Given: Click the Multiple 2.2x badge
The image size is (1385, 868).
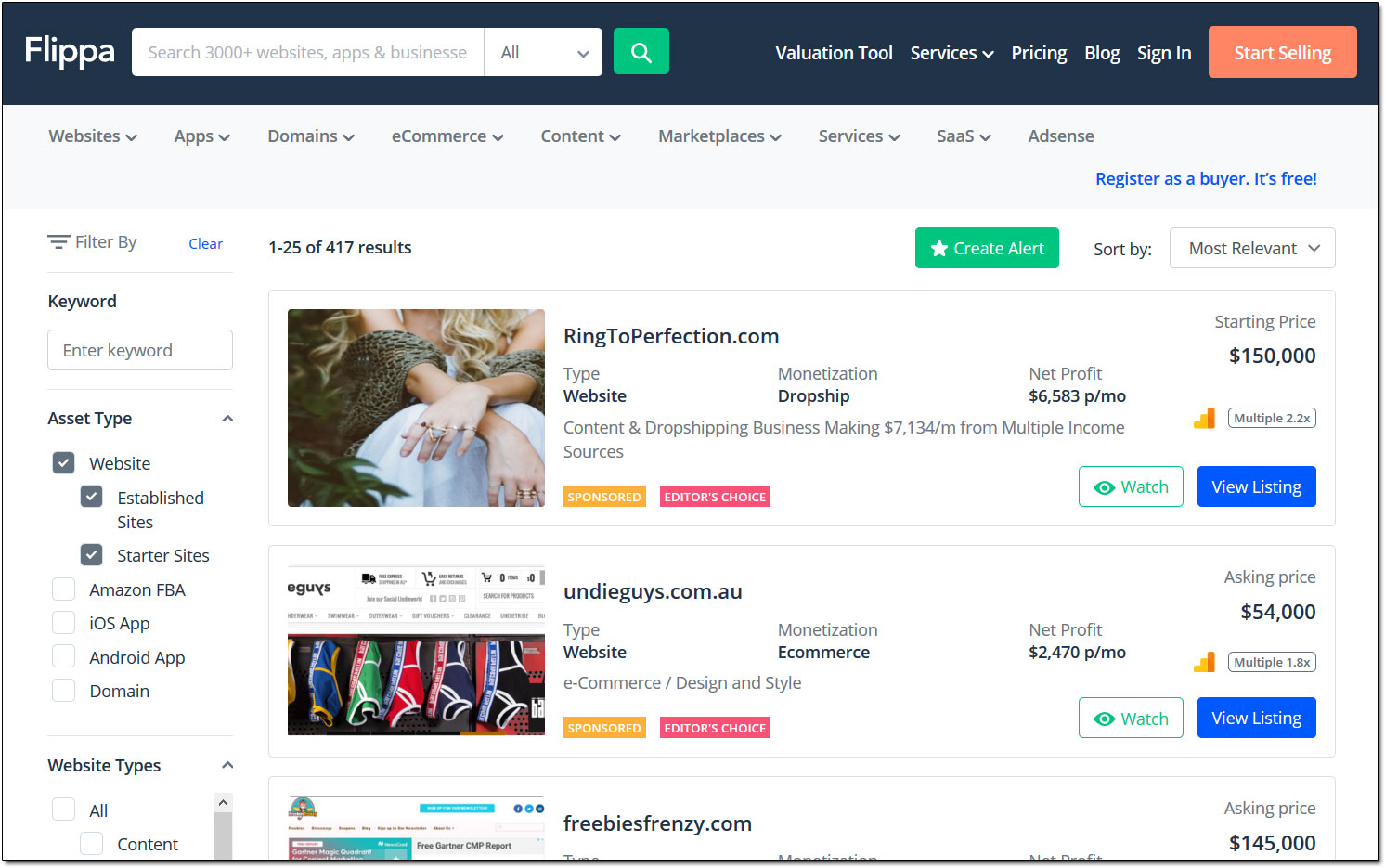Looking at the screenshot, I should tap(1272, 419).
